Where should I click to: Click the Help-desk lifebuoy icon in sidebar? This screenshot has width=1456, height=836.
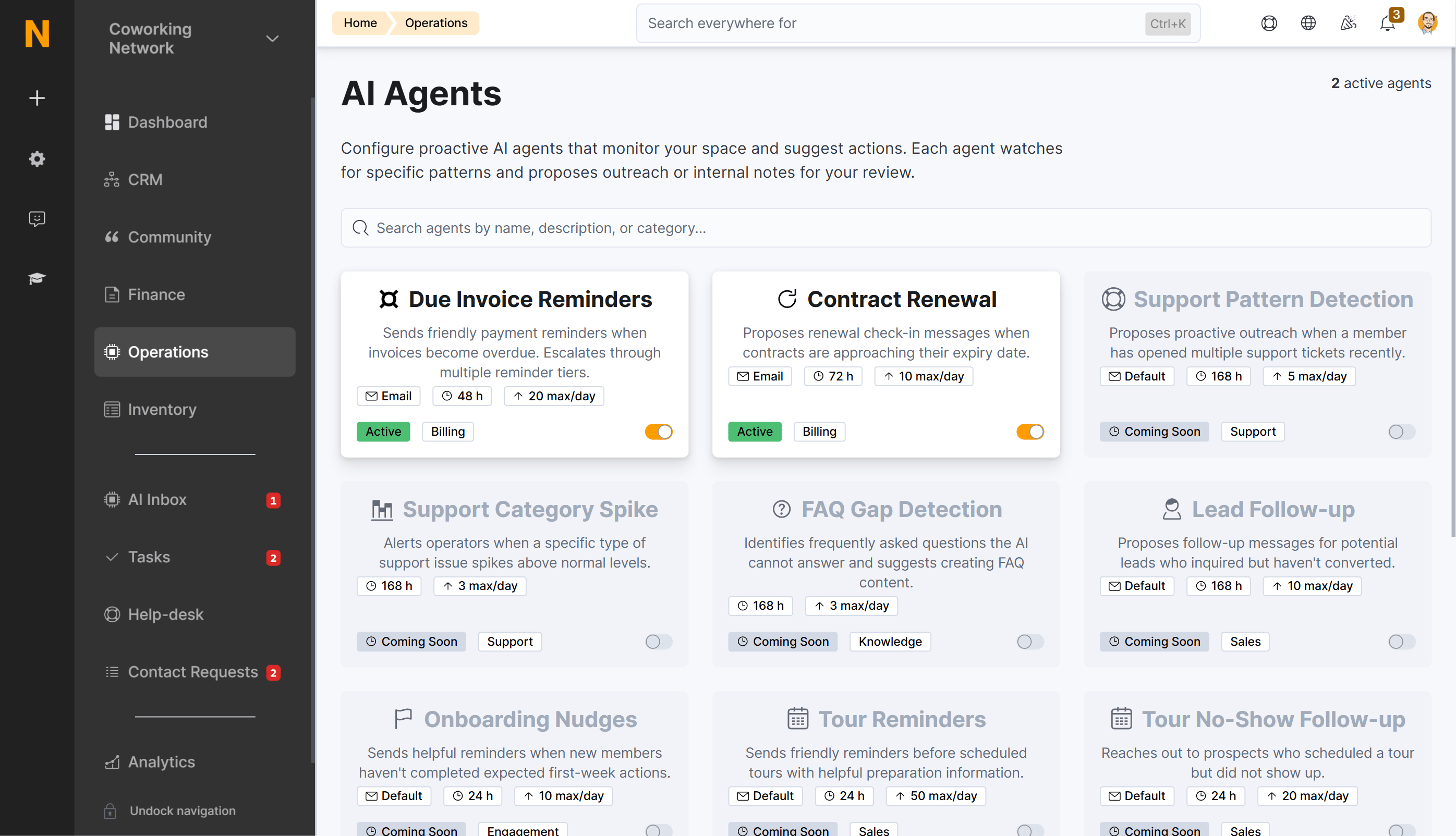point(112,614)
